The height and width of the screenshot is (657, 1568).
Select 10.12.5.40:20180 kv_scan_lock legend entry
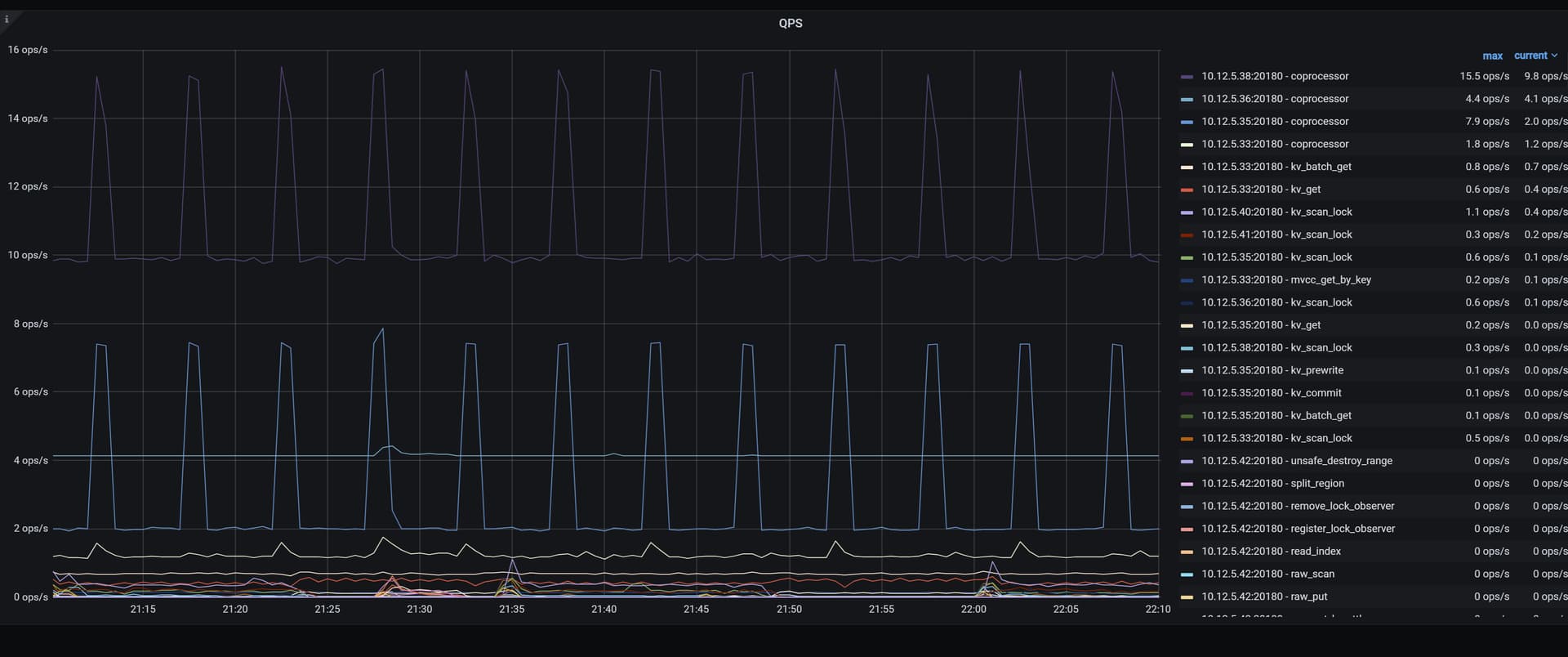pos(1276,212)
